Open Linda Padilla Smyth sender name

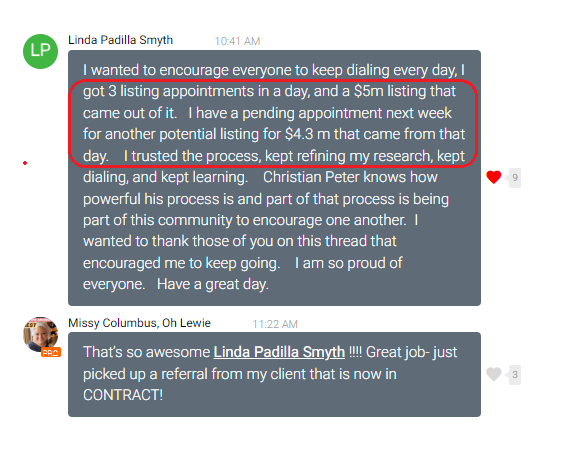pos(120,40)
